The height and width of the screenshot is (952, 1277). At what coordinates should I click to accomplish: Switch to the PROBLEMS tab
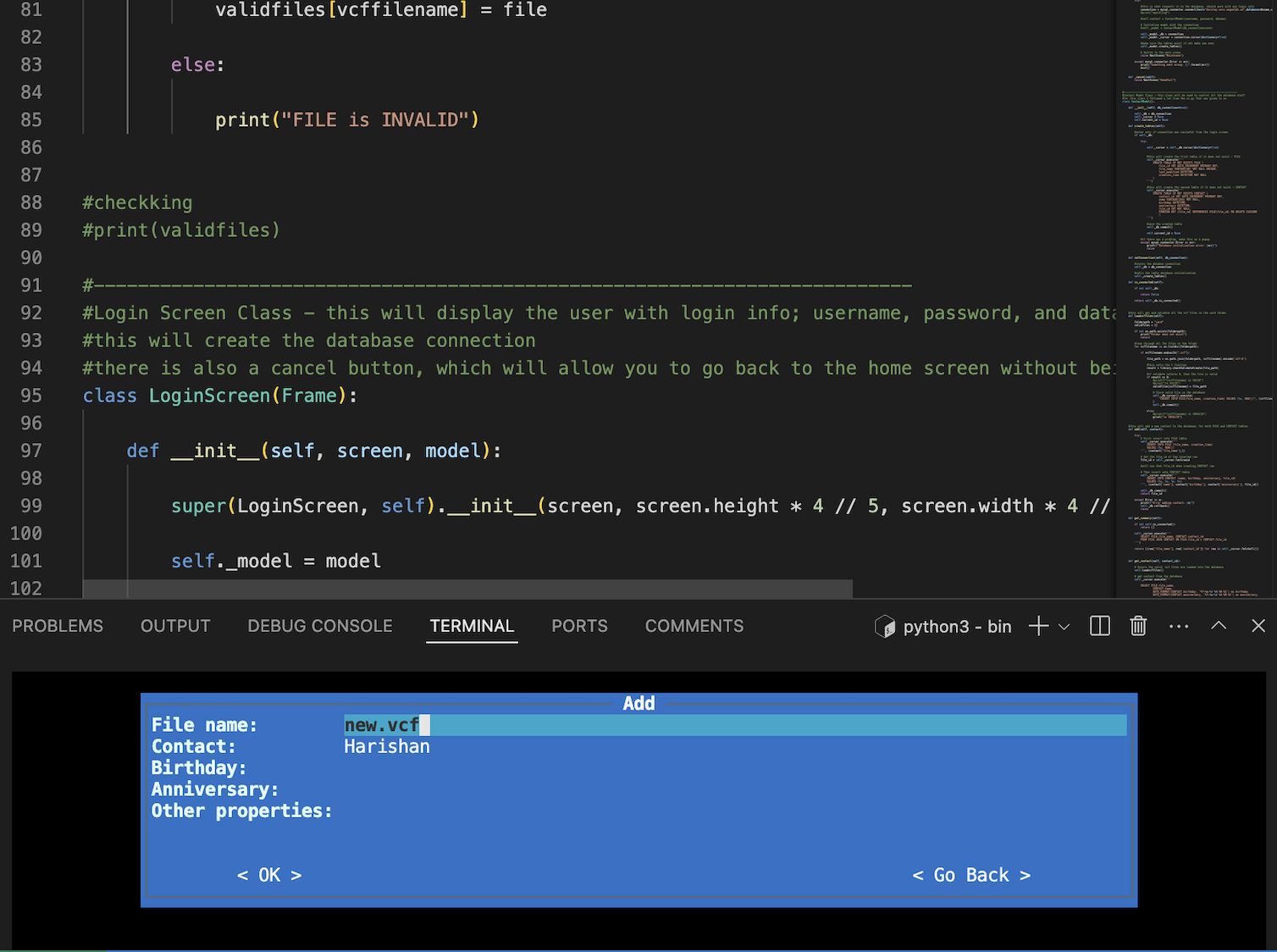point(57,626)
